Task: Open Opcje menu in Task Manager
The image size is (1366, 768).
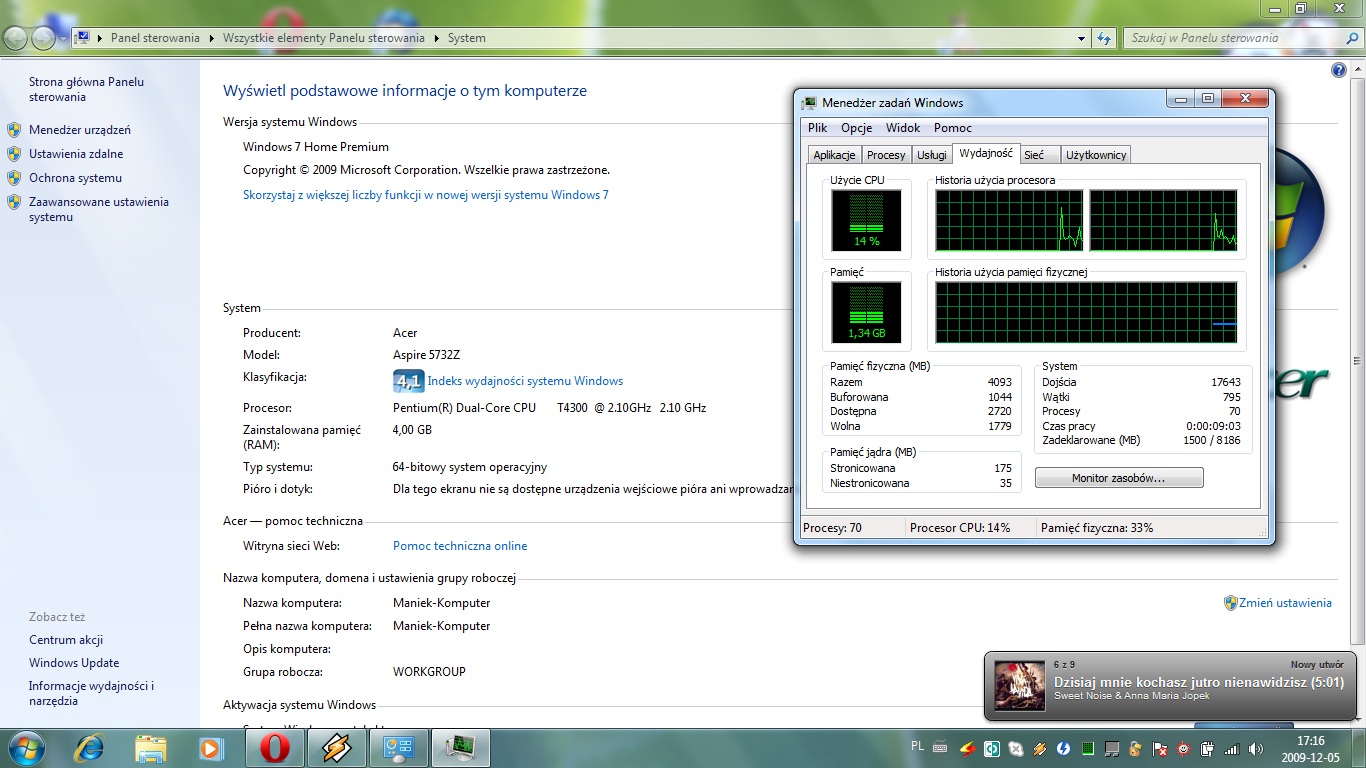Action: 857,128
